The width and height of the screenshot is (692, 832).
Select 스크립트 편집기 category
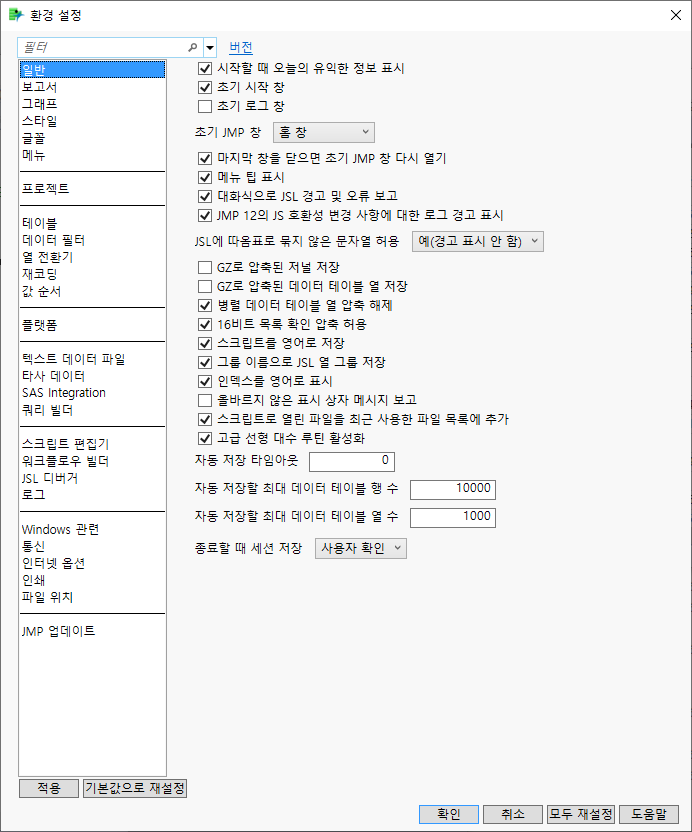[x=92, y=444]
